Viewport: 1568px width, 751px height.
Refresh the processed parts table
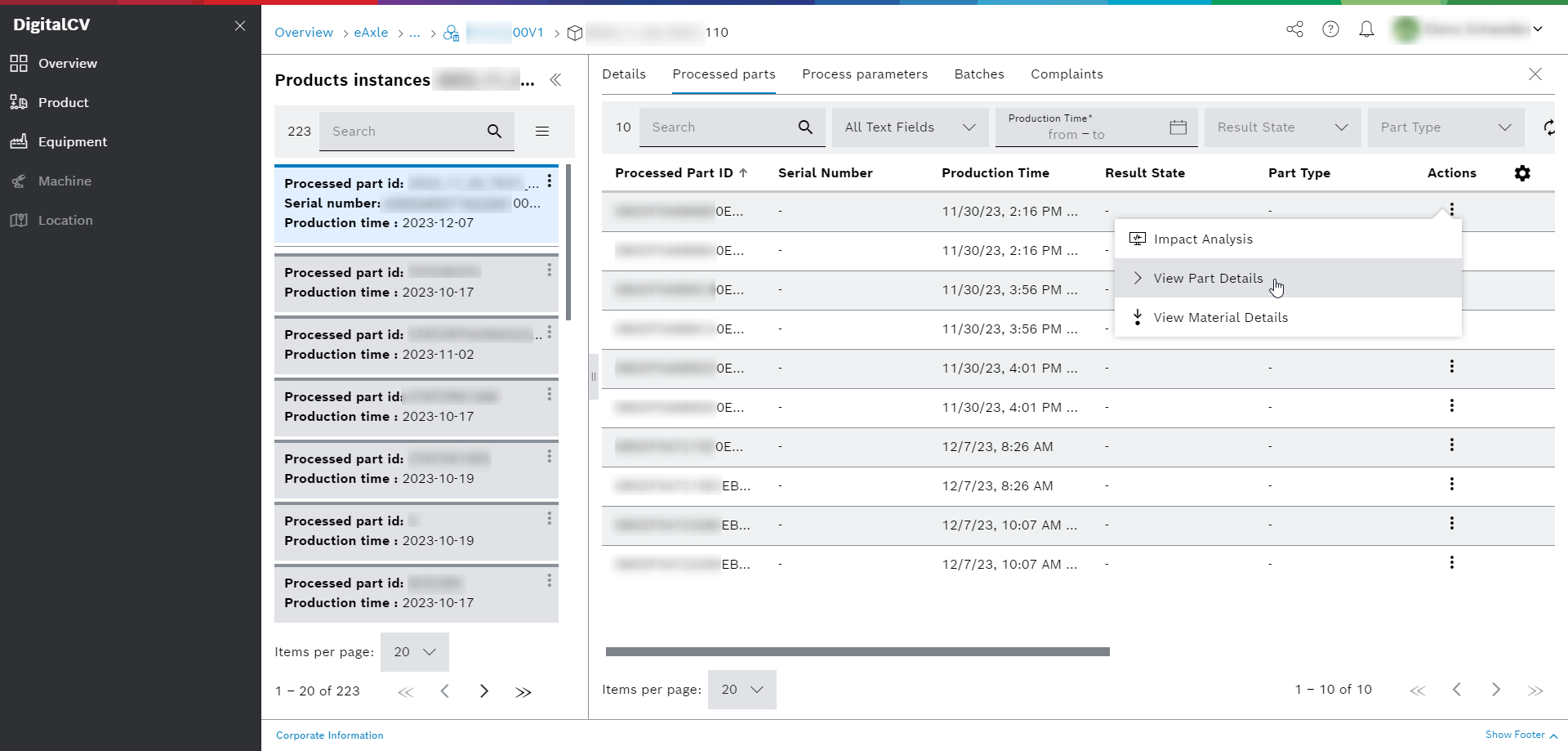point(1549,127)
